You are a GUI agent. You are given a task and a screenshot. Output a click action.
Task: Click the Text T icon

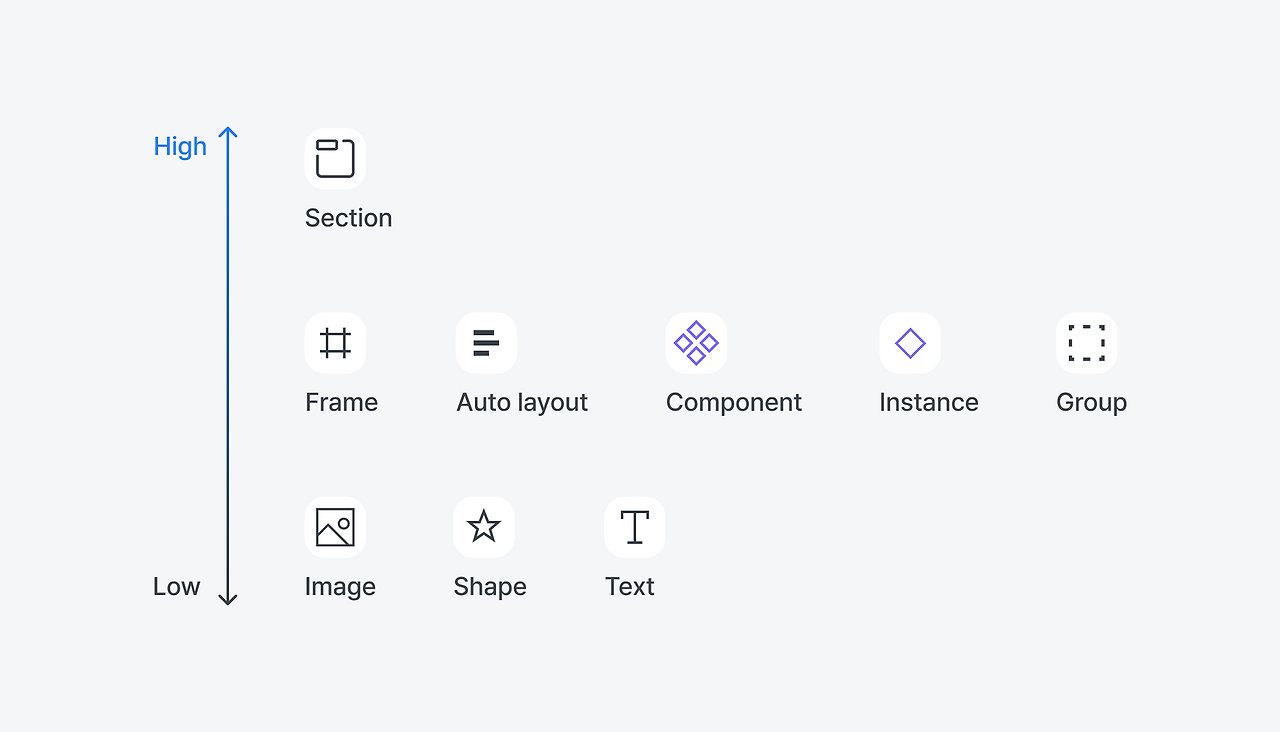(635, 527)
